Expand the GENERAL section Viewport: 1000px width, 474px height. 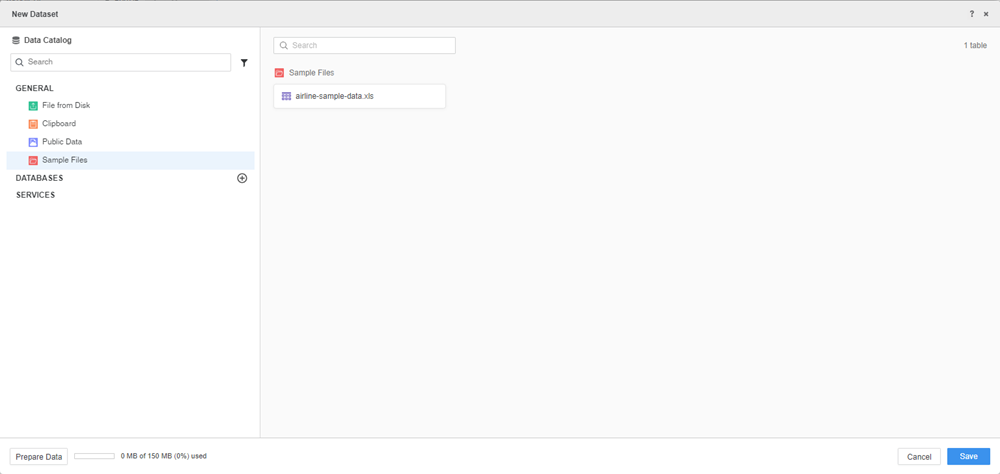tap(35, 88)
